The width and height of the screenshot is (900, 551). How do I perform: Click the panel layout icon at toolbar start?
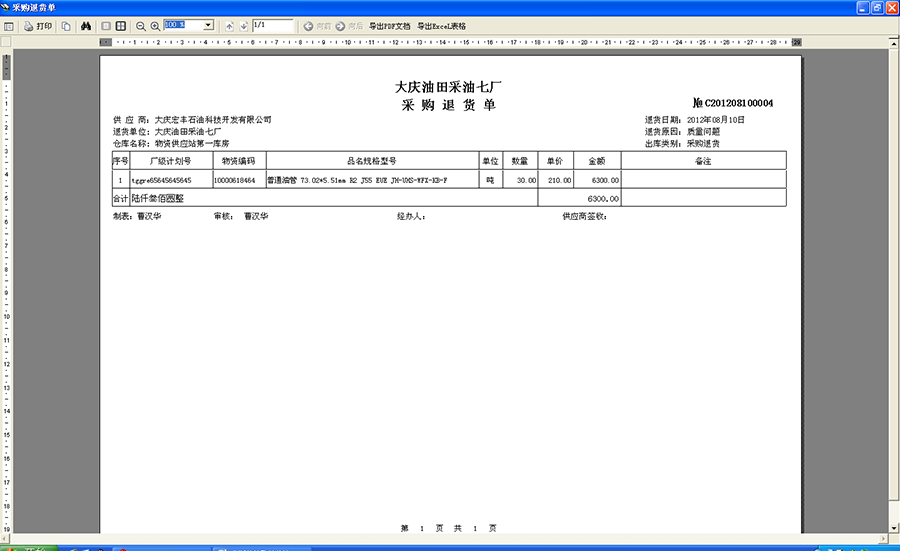(x=8, y=26)
